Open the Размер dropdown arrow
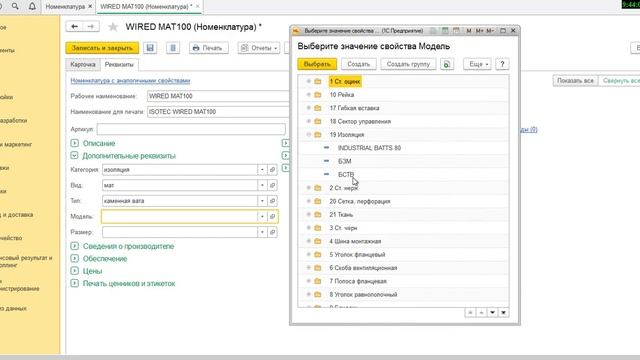The width and height of the screenshot is (640, 360). 262,232
